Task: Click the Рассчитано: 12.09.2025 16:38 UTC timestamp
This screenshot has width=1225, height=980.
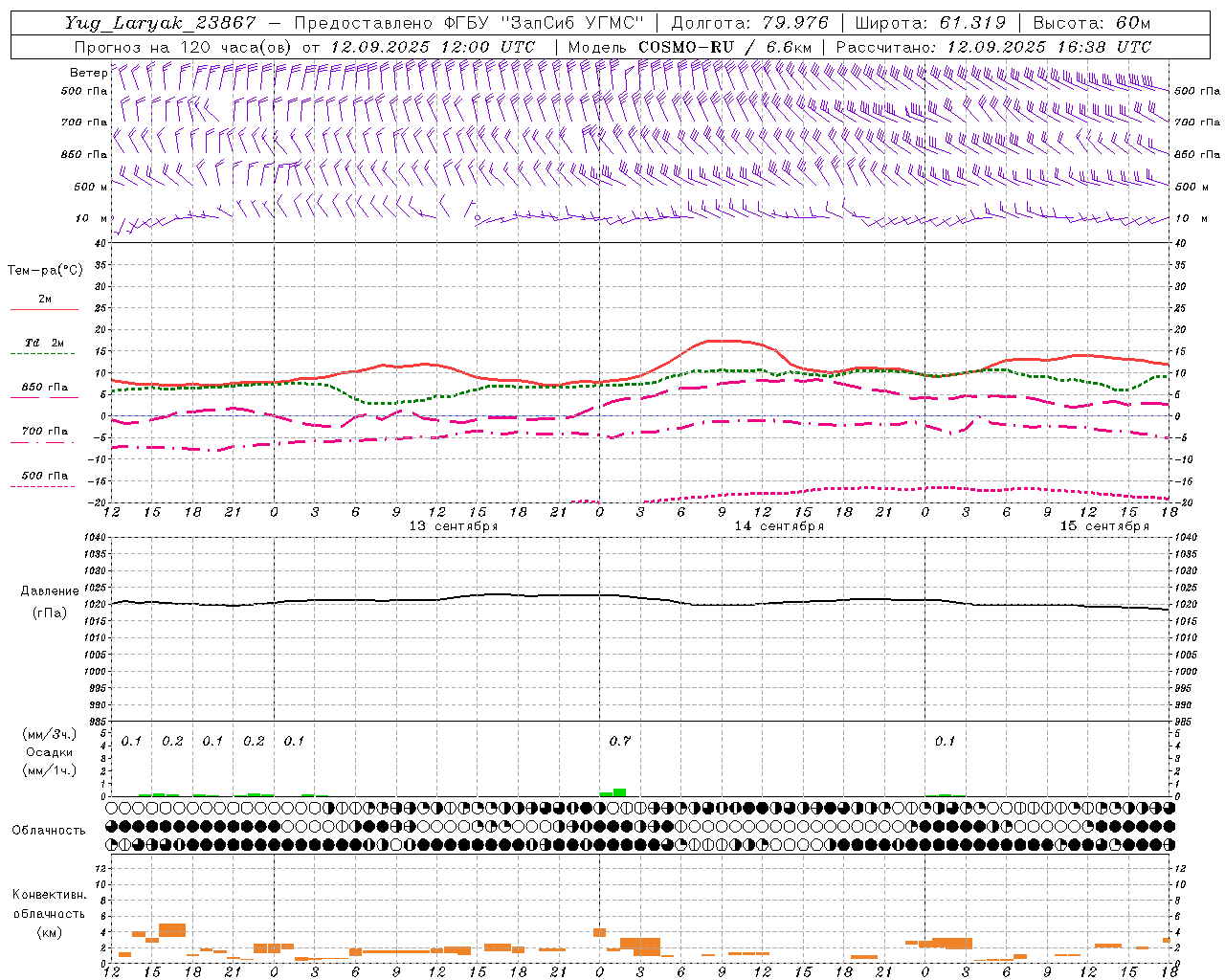Action: (x=993, y=47)
